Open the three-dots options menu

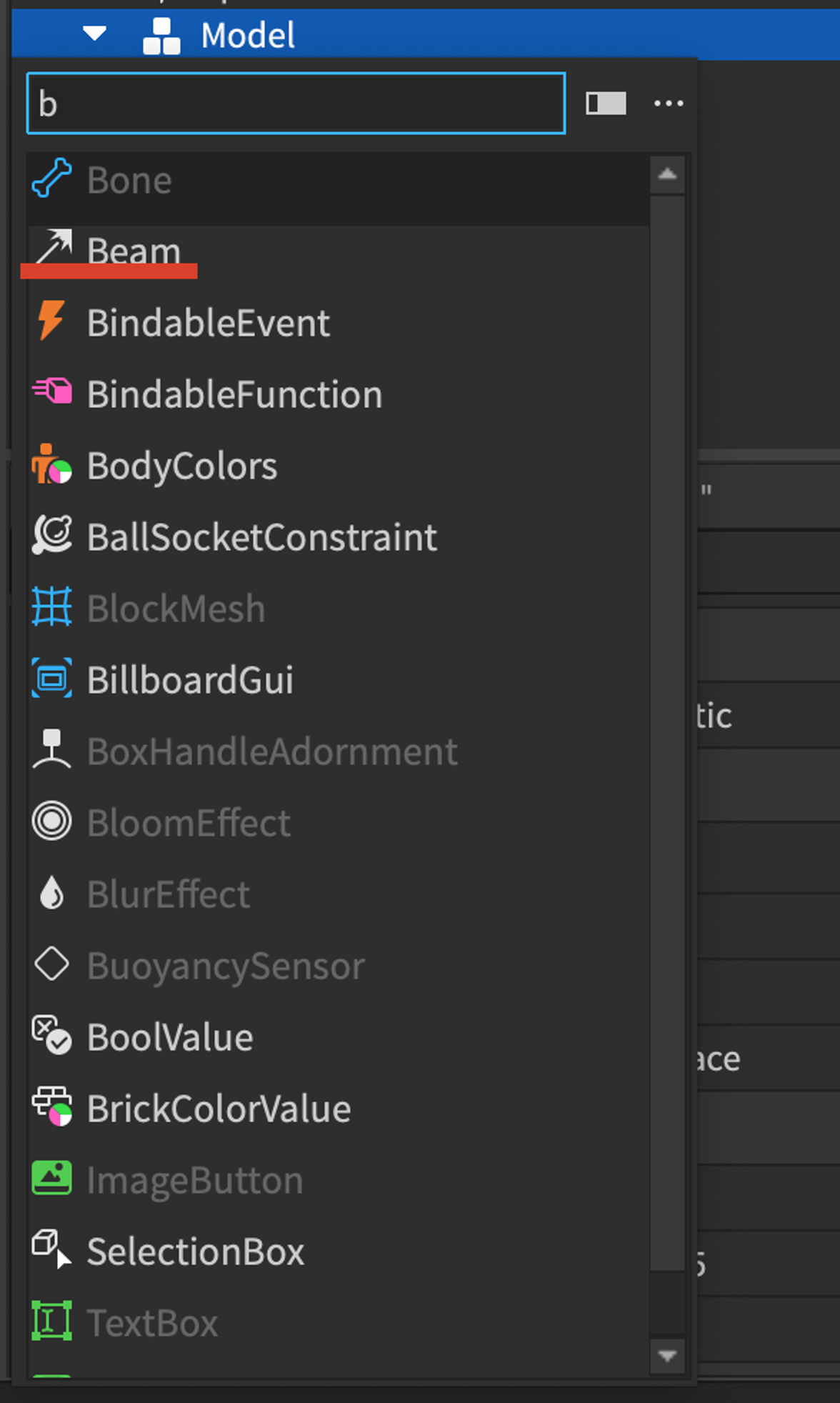669,104
